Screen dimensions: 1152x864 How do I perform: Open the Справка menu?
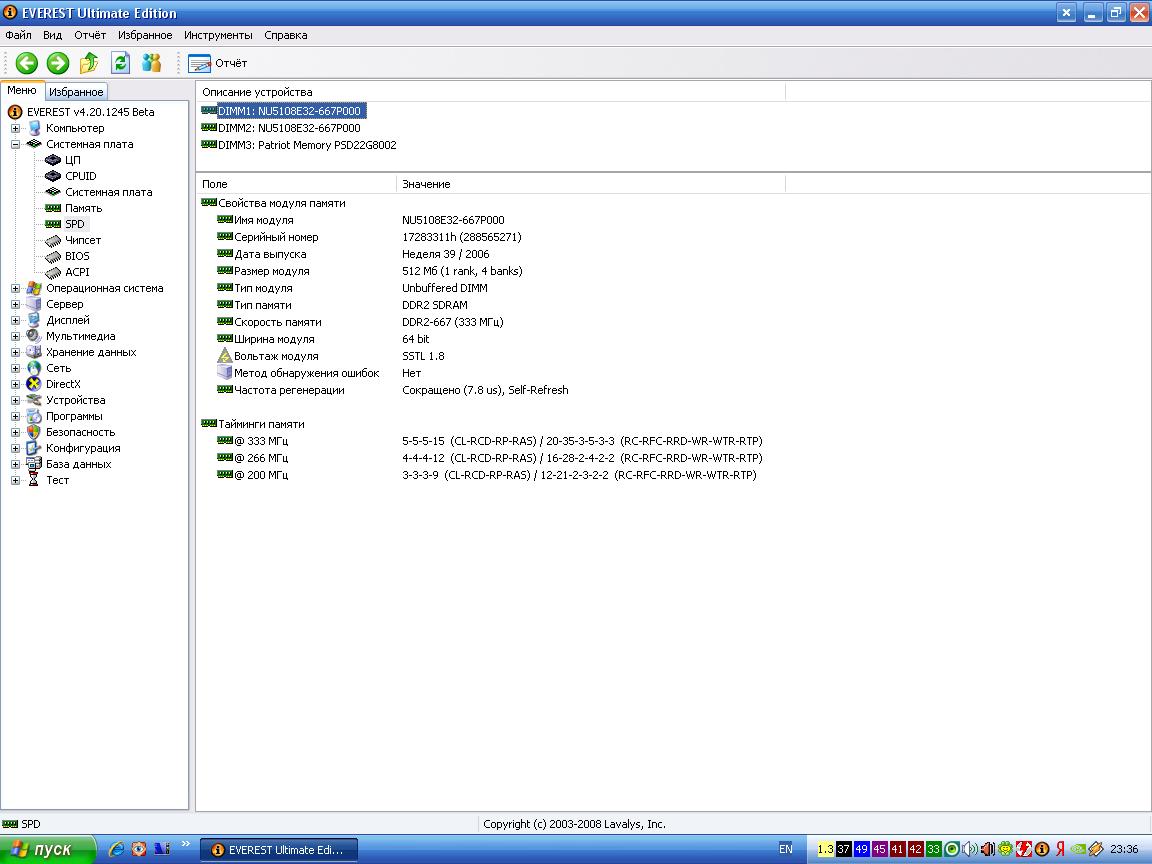(286, 35)
